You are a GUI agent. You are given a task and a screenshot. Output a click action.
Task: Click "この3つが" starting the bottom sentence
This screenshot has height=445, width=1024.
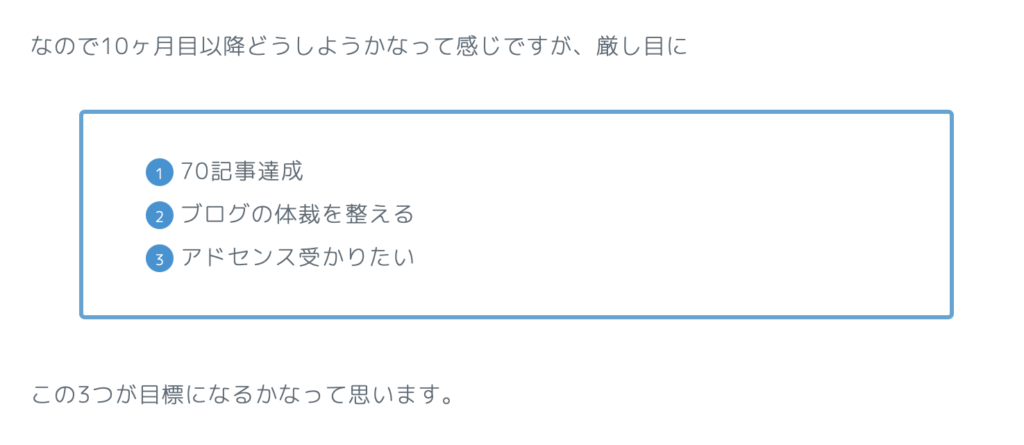(88, 394)
